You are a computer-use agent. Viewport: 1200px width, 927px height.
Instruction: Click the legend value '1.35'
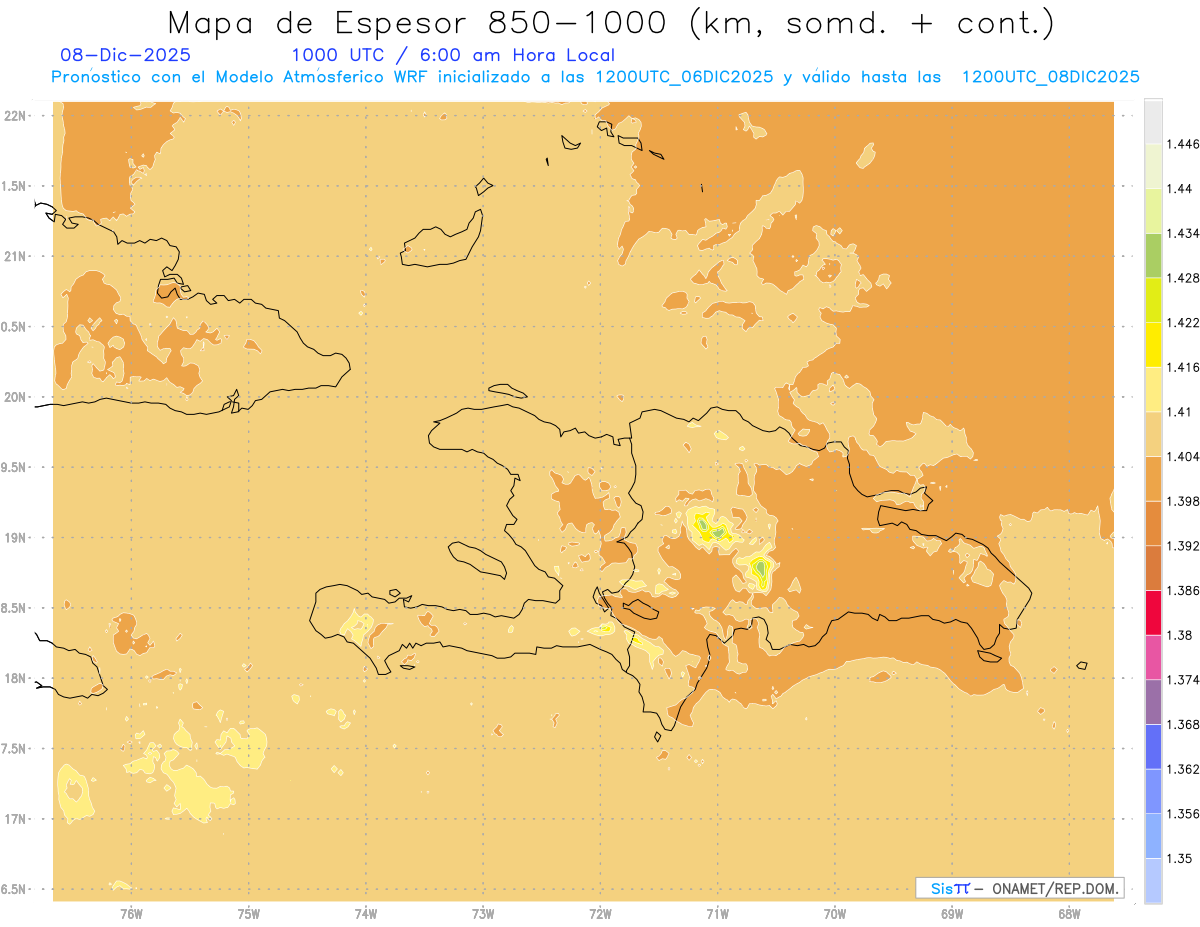tap(1181, 858)
